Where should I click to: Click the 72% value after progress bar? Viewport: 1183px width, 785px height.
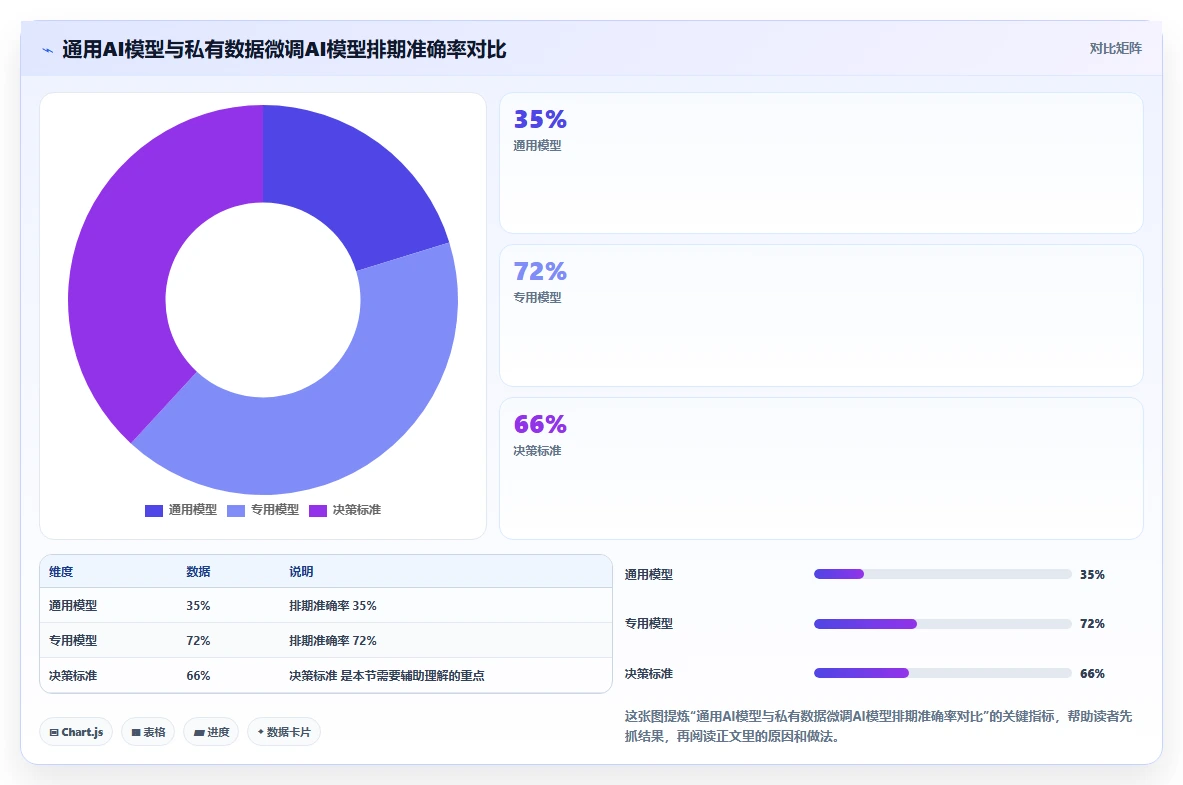pos(1092,623)
